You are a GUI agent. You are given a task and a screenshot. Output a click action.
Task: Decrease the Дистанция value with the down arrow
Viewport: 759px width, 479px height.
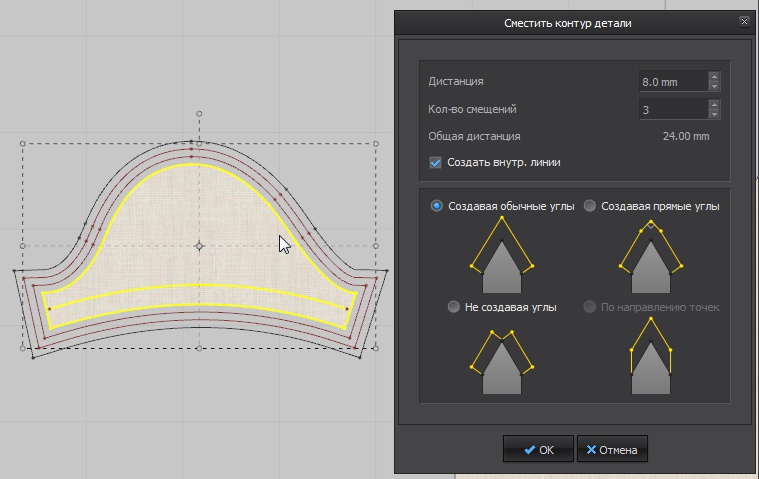coord(714,87)
